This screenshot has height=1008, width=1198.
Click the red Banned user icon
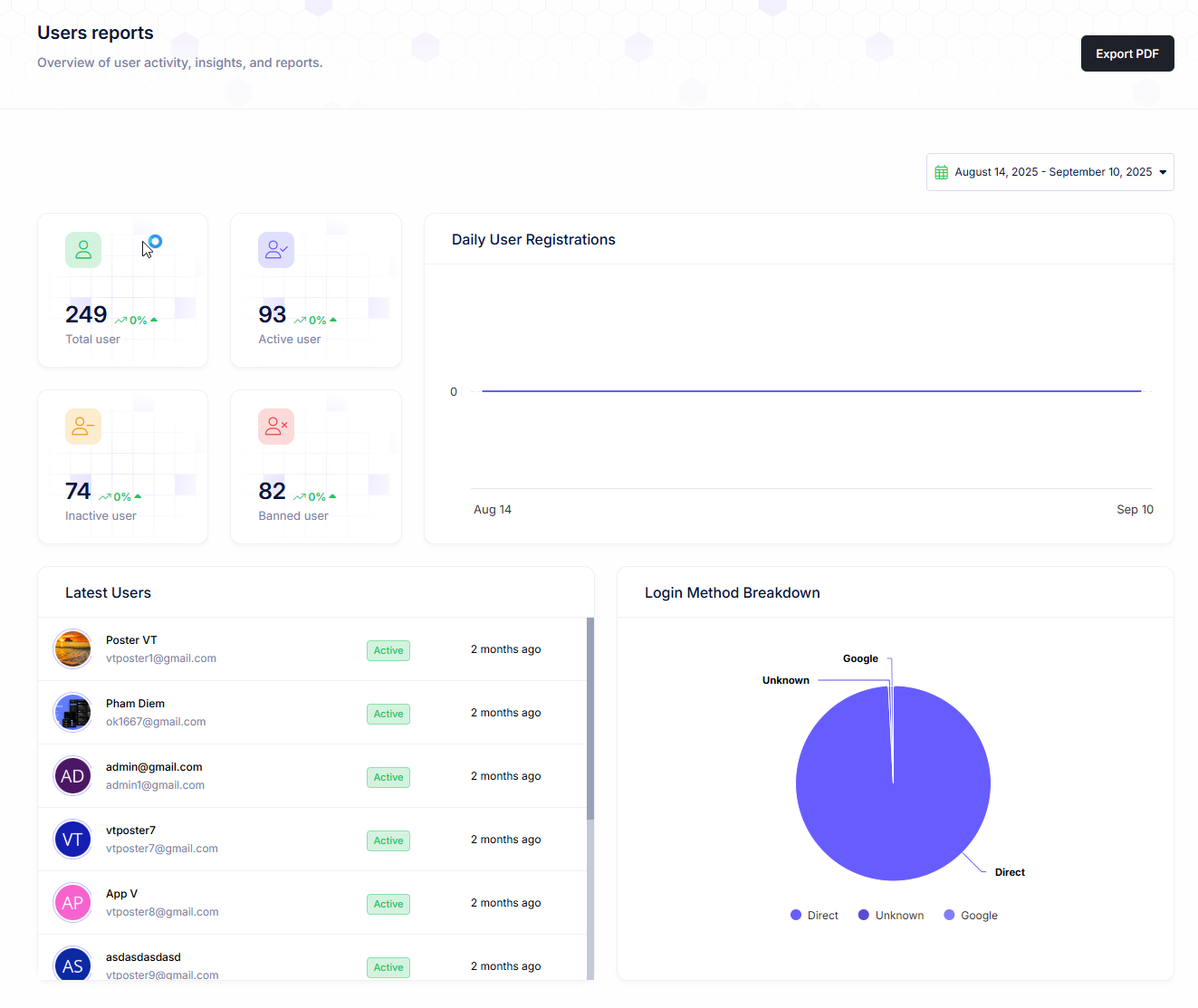click(276, 427)
